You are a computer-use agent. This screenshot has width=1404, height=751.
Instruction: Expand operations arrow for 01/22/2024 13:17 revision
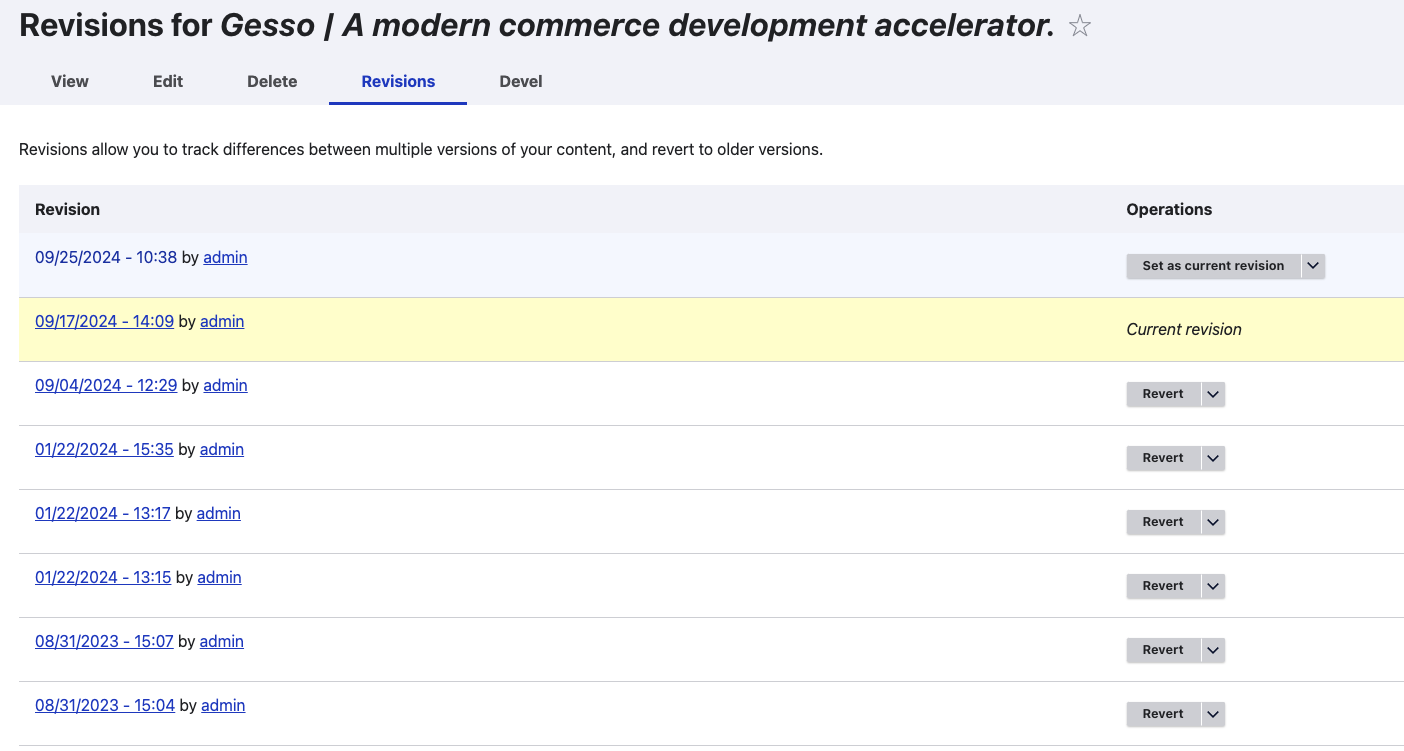(1213, 522)
